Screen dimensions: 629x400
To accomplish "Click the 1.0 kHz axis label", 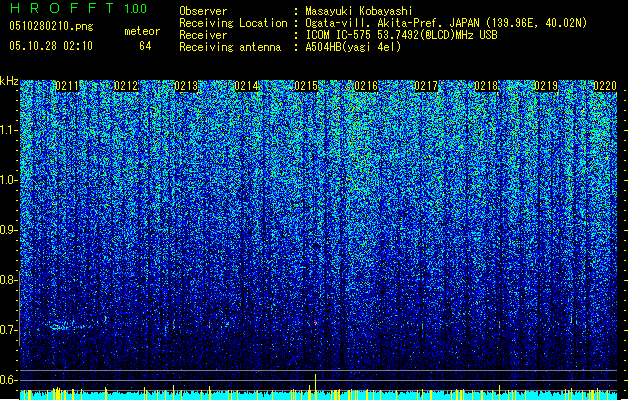I will click(9, 181).
